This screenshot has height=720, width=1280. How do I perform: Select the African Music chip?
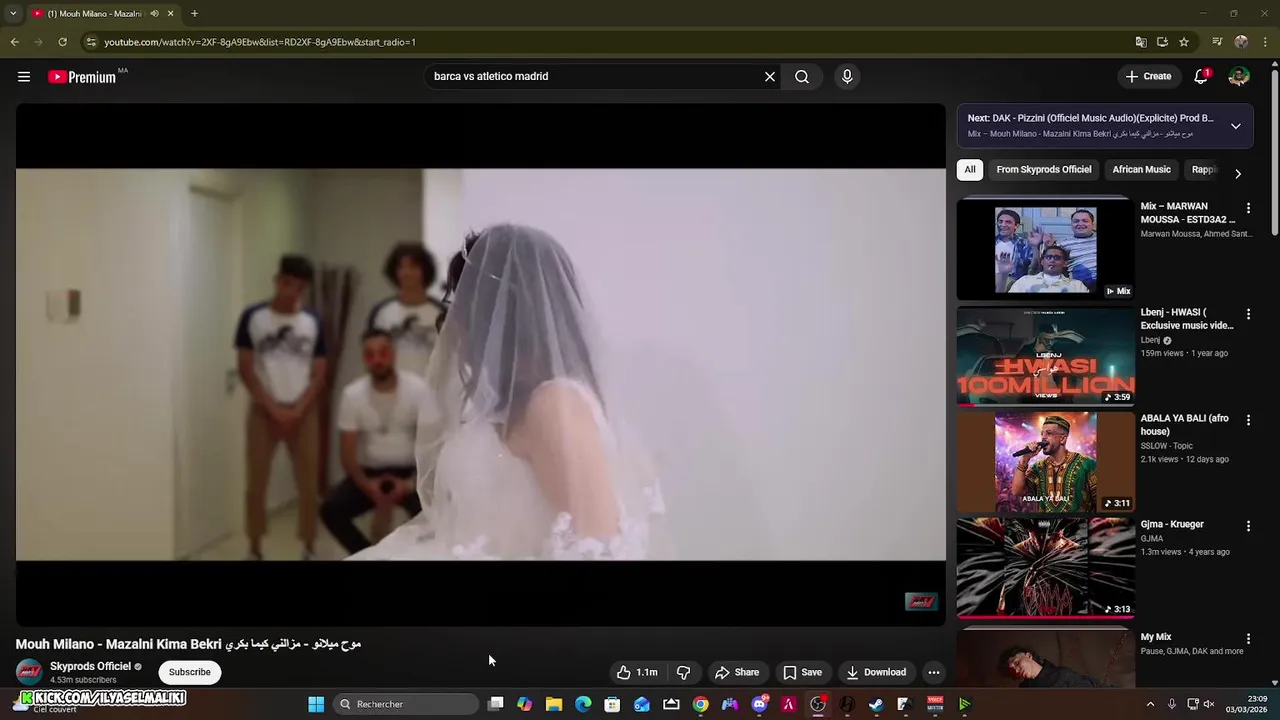[x=1141, y=170]
